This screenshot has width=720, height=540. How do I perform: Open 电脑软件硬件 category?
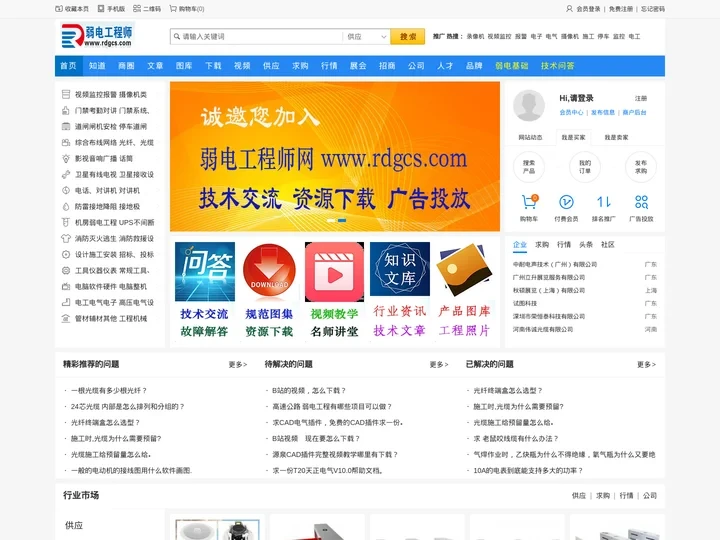click(111, 286)
